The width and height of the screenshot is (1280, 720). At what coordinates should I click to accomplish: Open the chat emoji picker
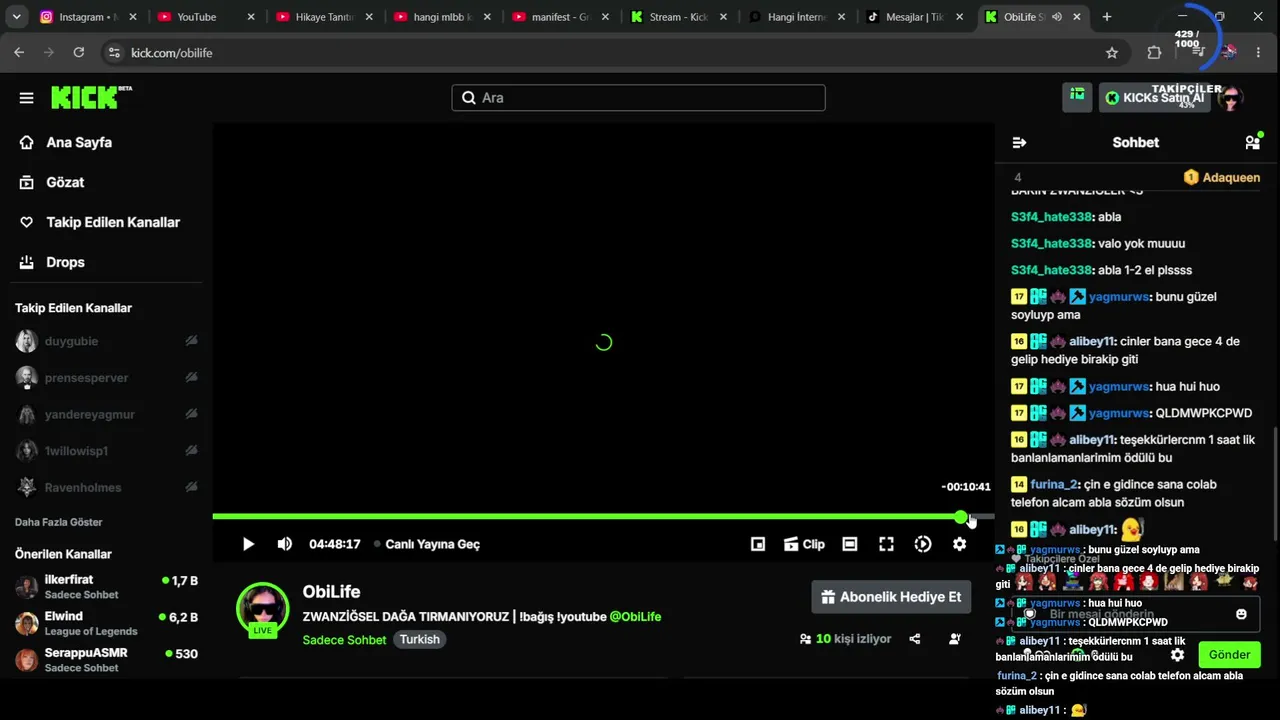1241,614
